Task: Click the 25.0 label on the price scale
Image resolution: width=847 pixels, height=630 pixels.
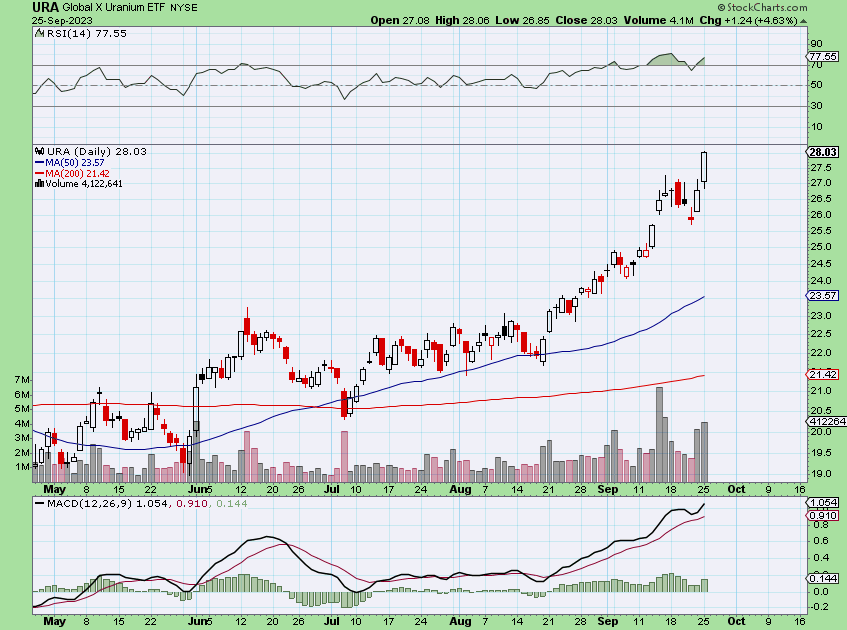Action: [x=821, y=247]
